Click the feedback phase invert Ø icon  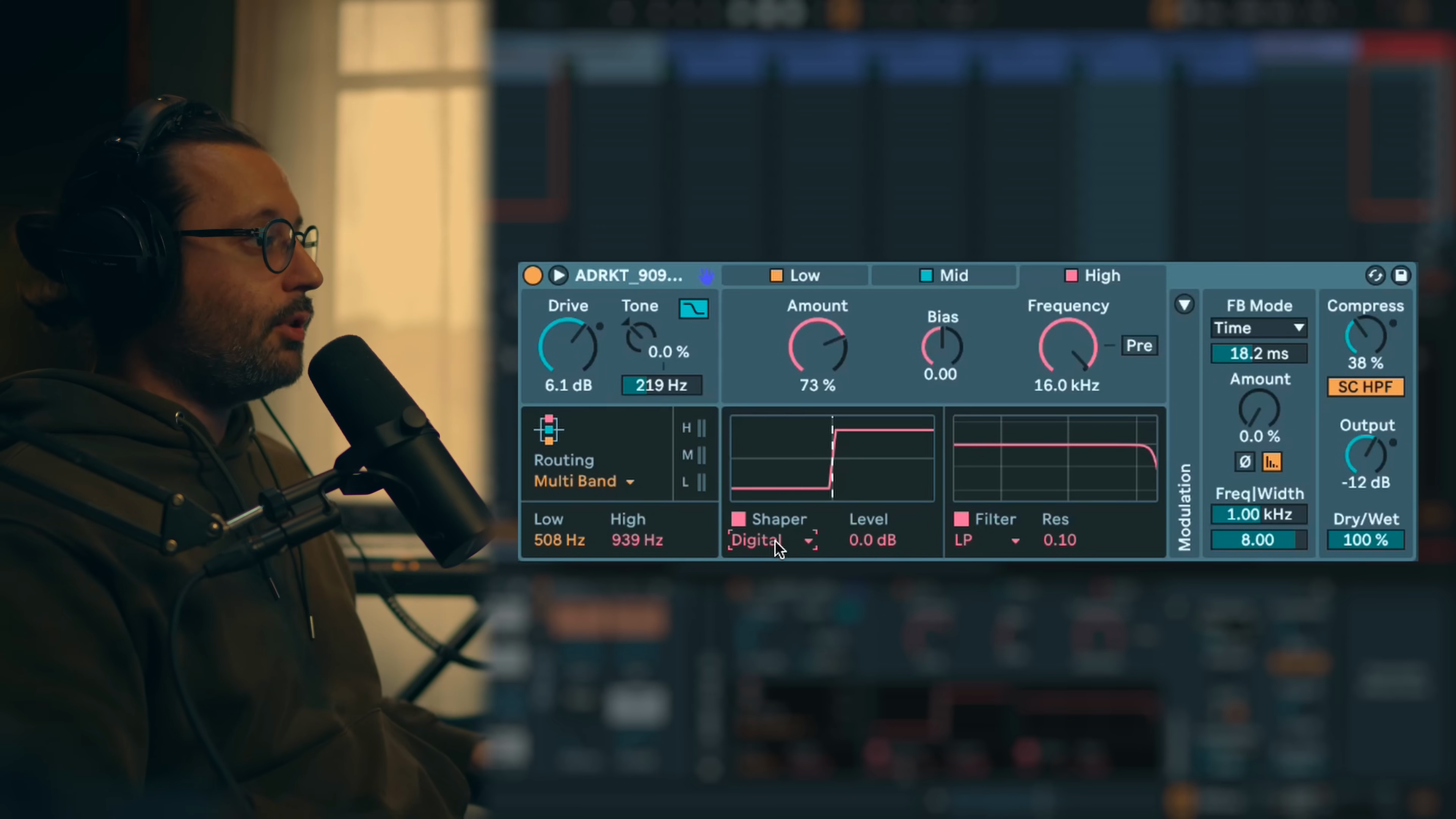click(1244, 462)
